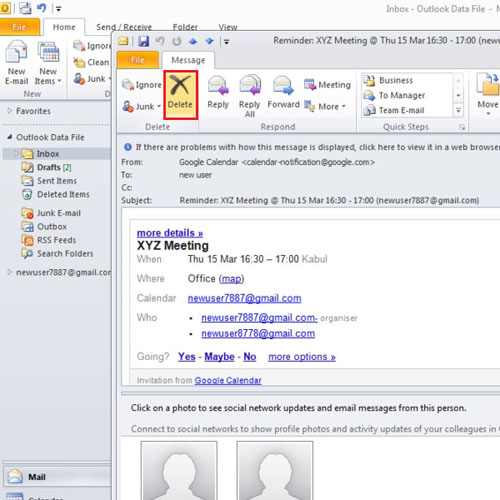The height and width of the screenshot is (500, 500).
Task: Open the Junk E-mail folder
Action: click(51, 213)
